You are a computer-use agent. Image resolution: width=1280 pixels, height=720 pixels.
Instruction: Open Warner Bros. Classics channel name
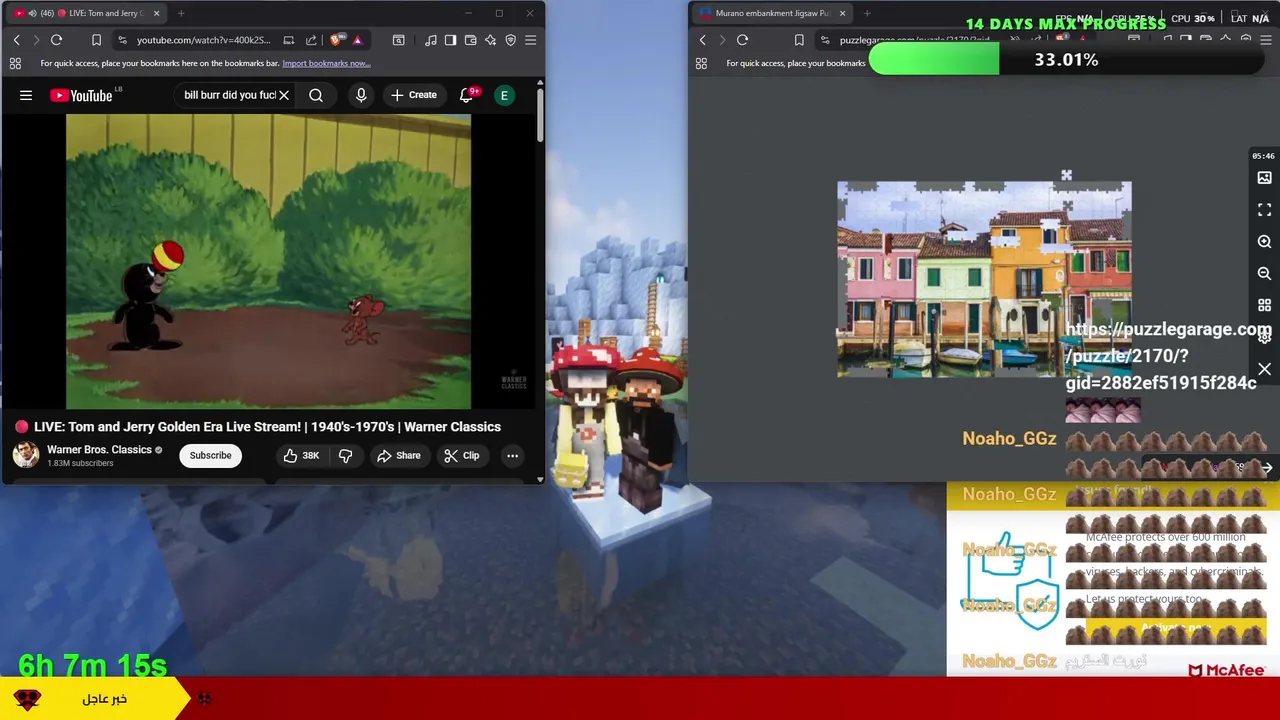pos(99,450)
